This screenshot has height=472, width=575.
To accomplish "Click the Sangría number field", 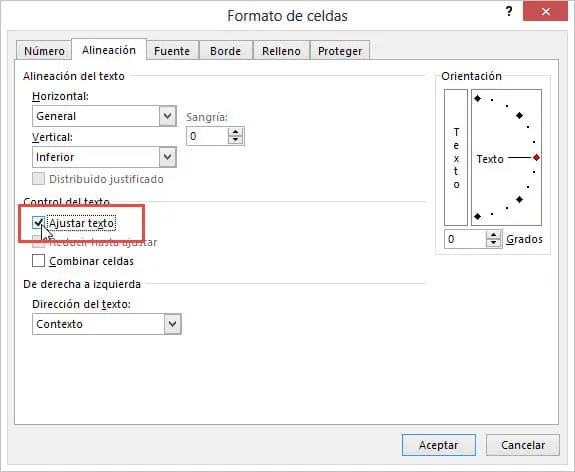I will 207,136.
